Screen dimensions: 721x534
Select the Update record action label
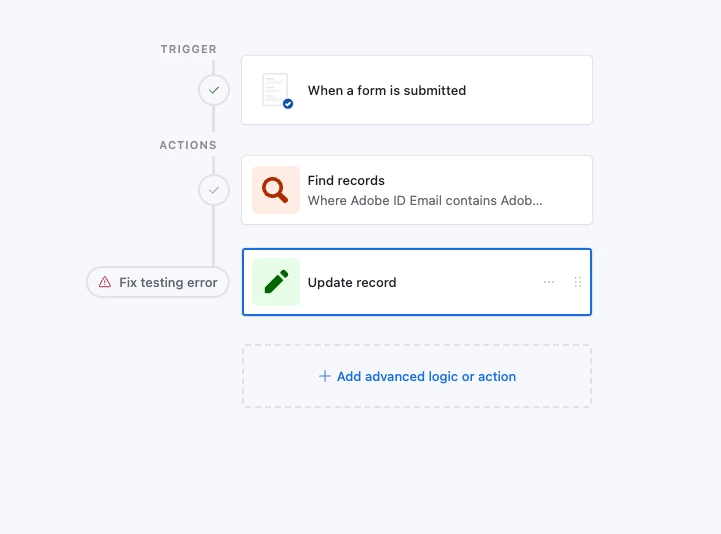[x=352, y=282]
